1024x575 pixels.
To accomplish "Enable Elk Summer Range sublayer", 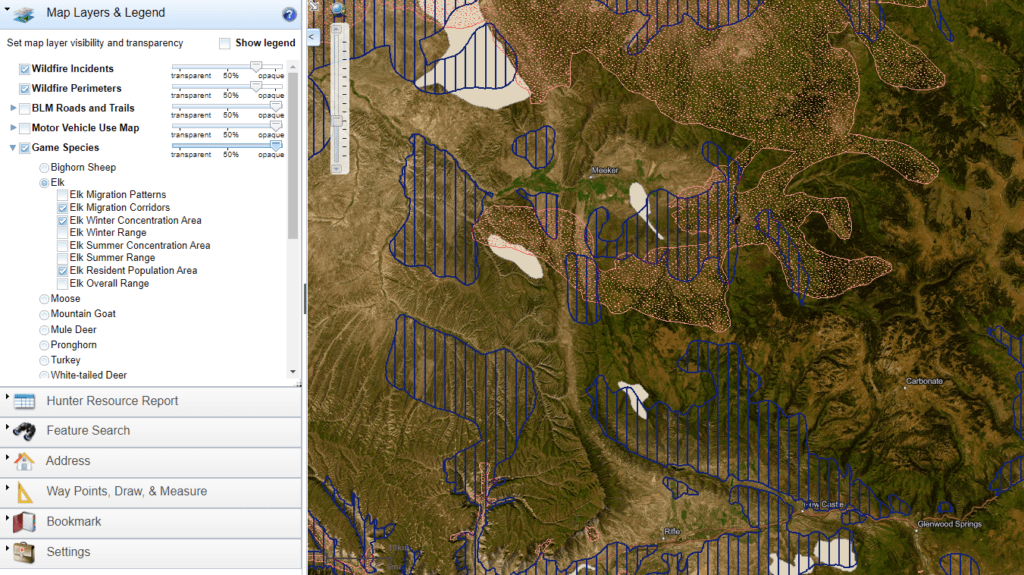I will point(63,258).
